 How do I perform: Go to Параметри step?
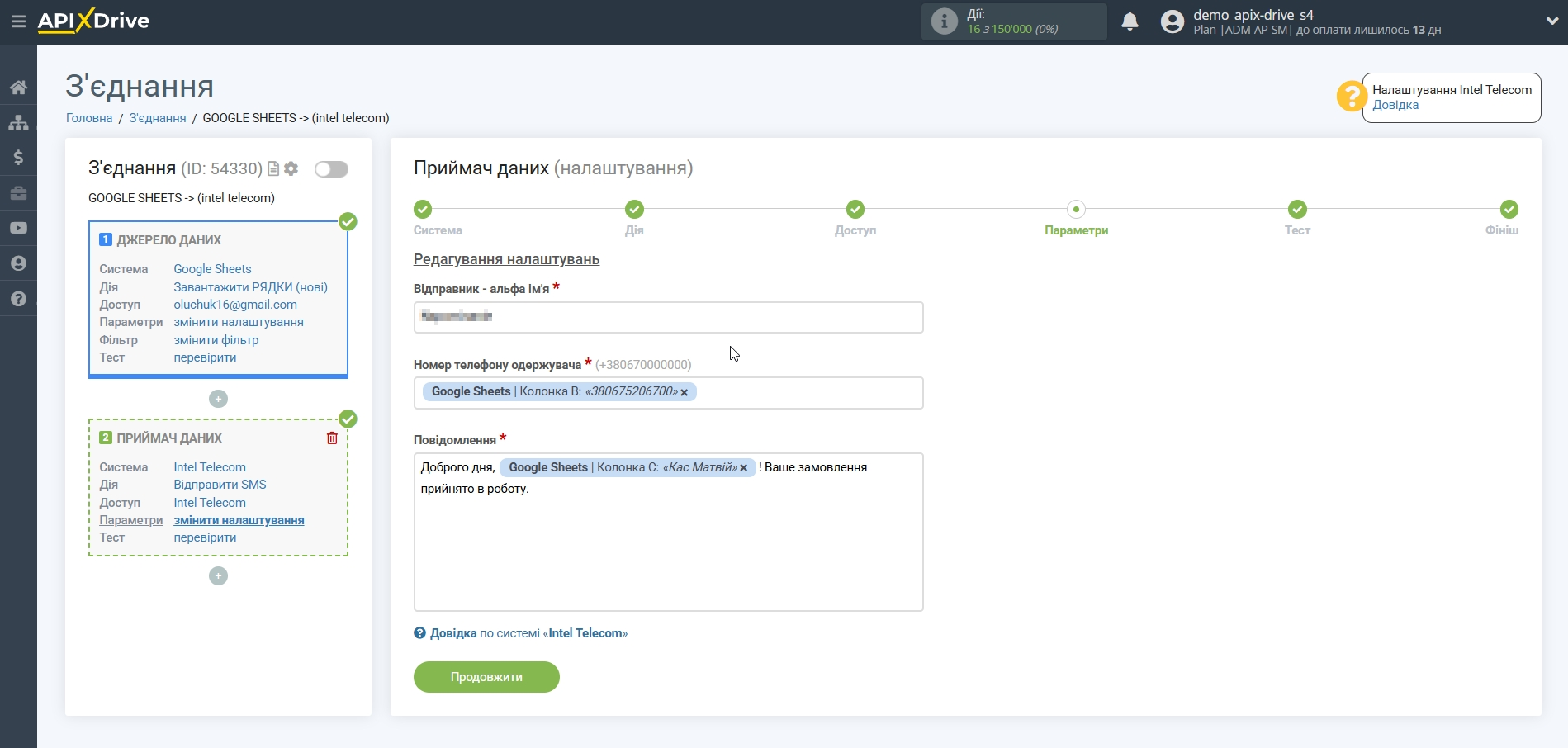point(1076,210)
